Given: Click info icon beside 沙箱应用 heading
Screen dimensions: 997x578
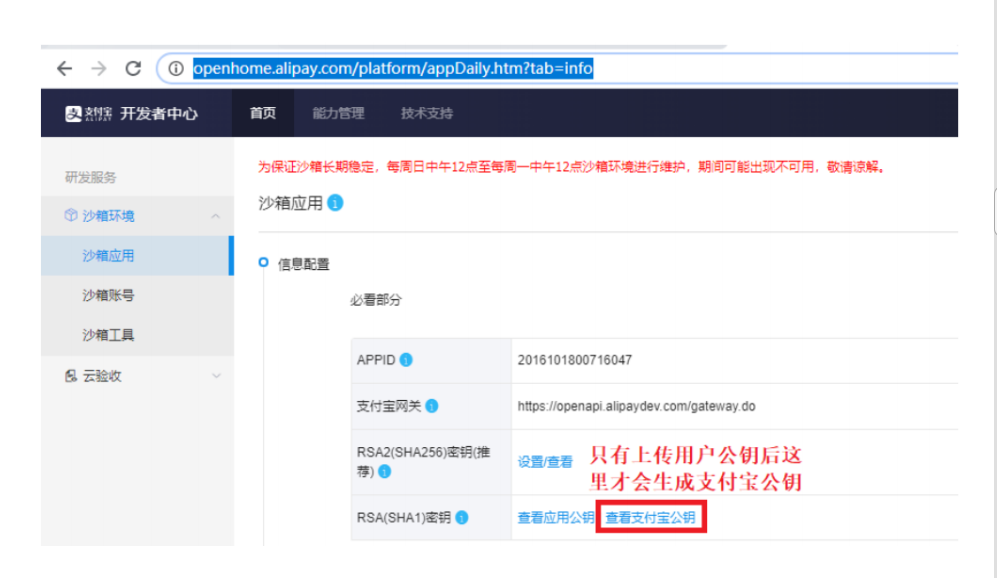Looking at the screenshot, I should click(335, 203).
